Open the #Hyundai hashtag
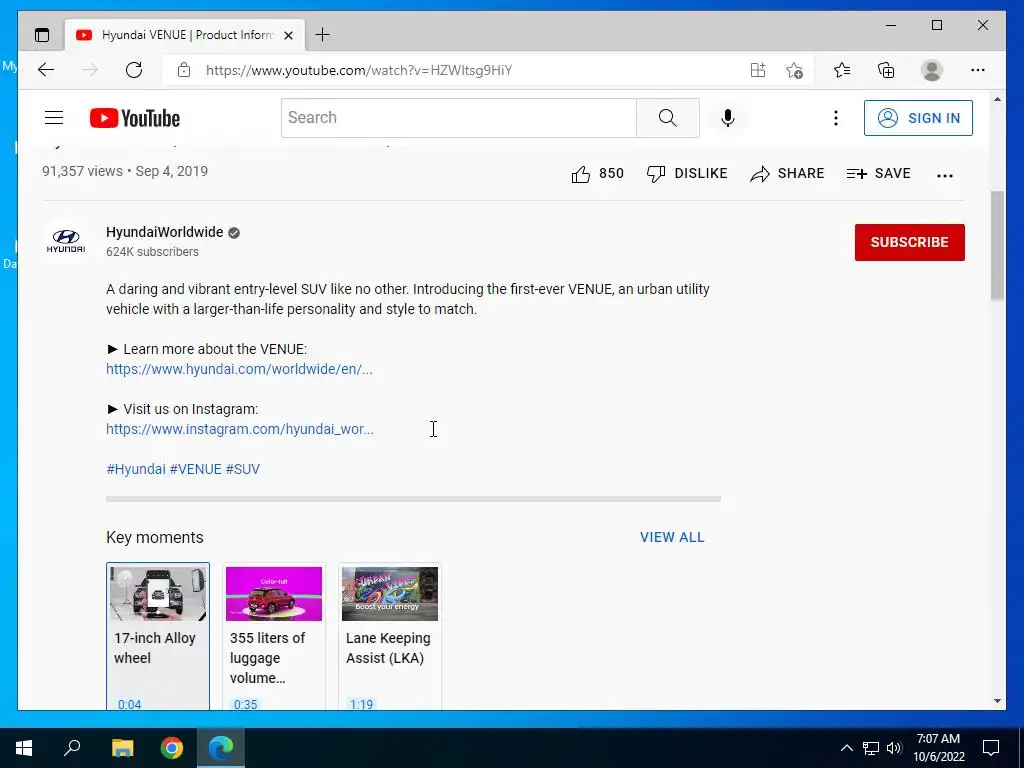The height and width of the screenshot is (768, 1024). pyautogui.click(x=136, y=469)
